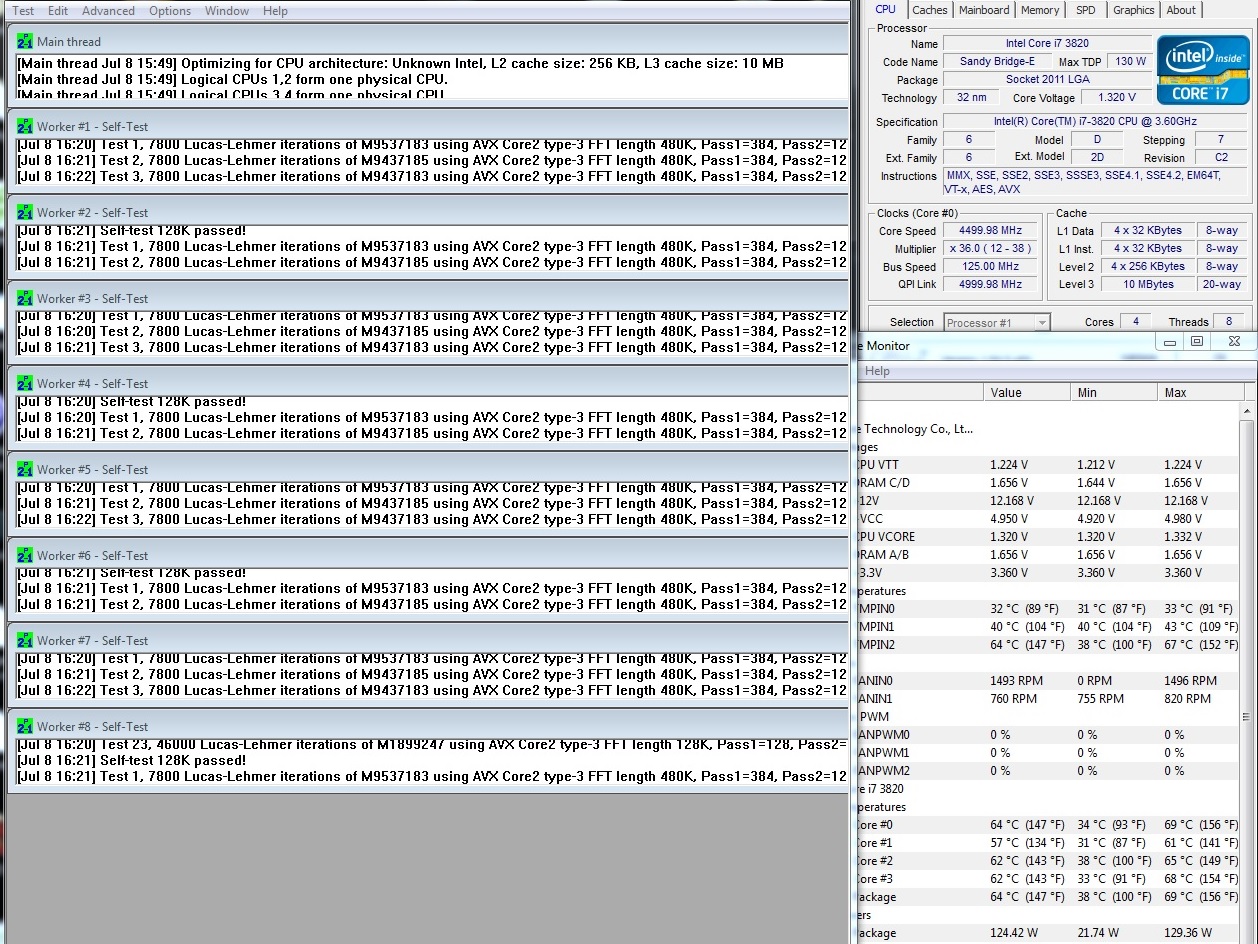
Task: Click the Worker #1 Self-Test window icon
Action: point(25,127)
